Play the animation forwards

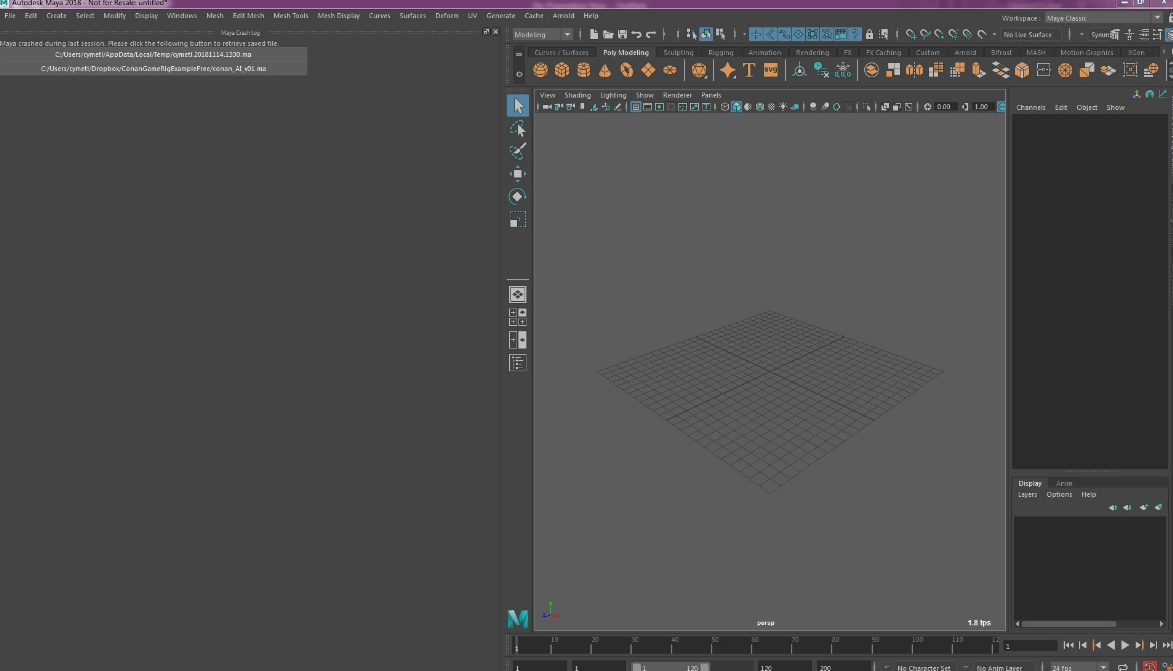(1124, 646)
